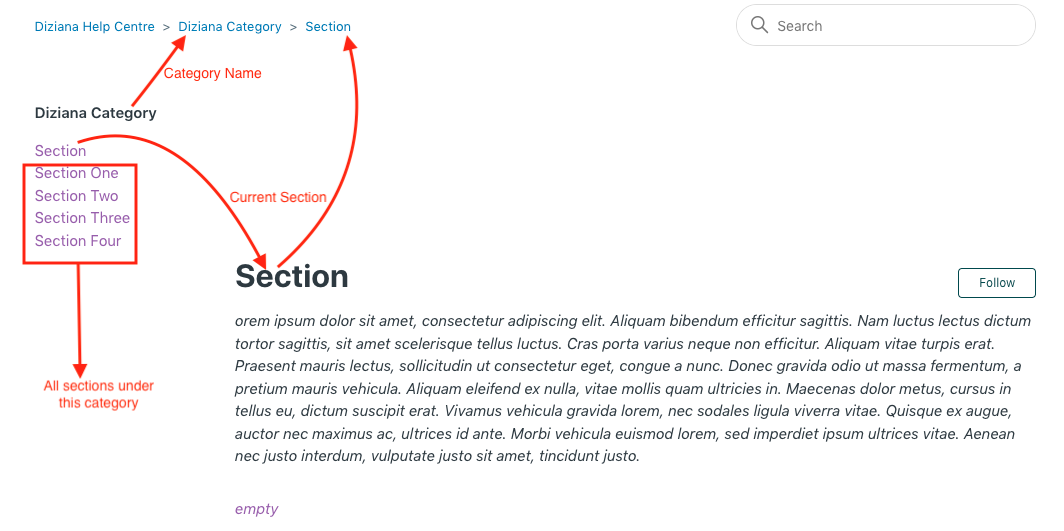Viewport: 1064px width, 531px height.
Task: Click the breadcrumb separator after Diziana Help Centre
Action: 166,27
